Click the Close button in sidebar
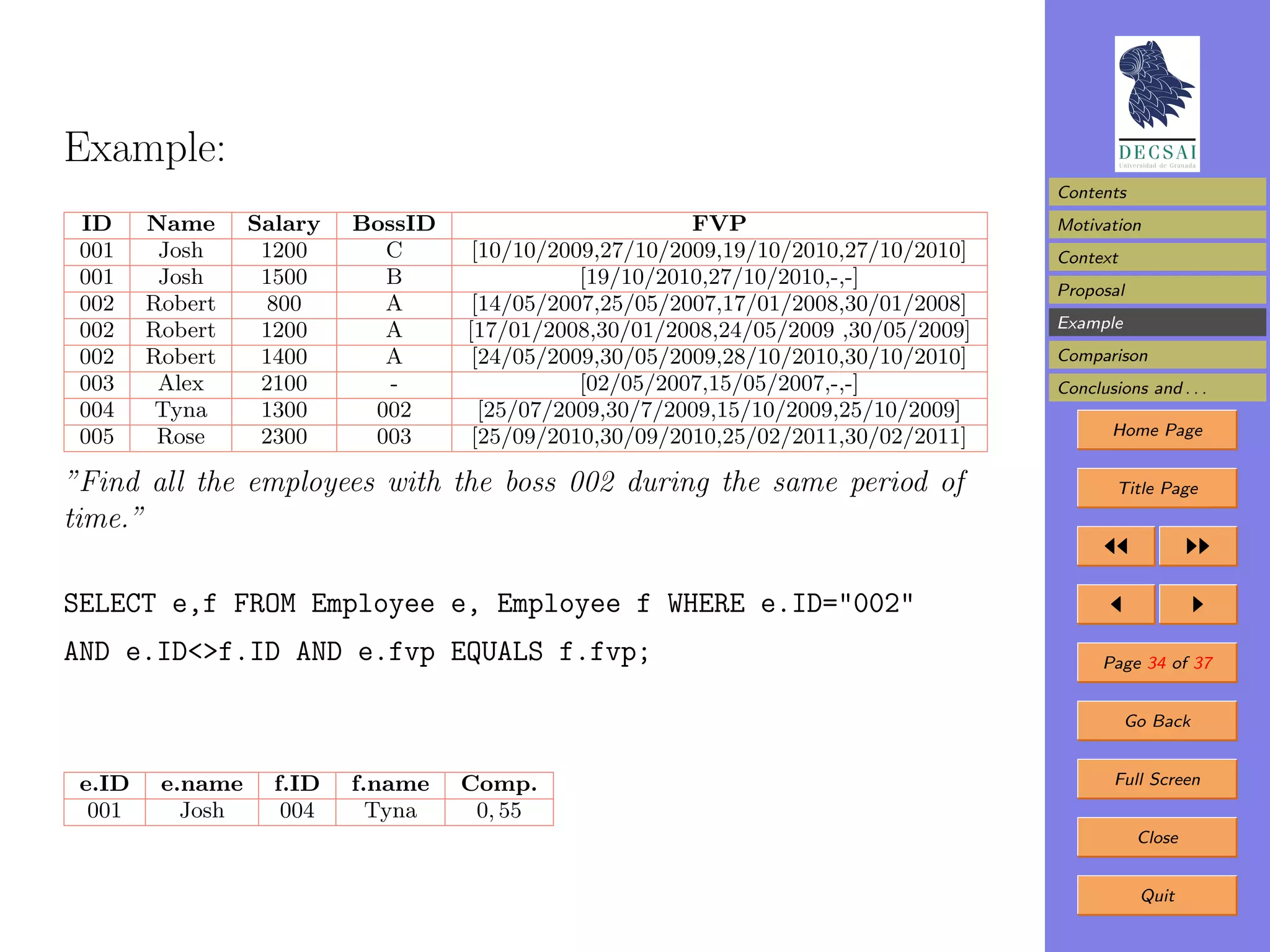This screenshot has width=1270, height=952. (x=1157, y=837)
